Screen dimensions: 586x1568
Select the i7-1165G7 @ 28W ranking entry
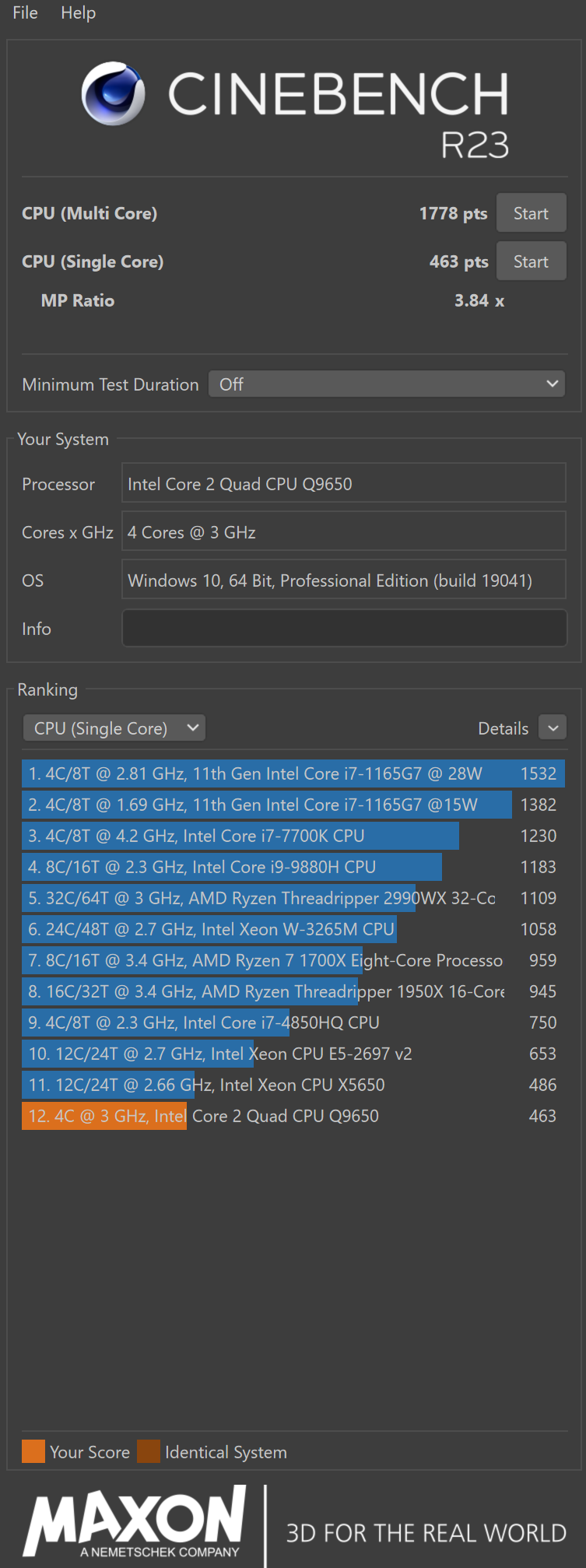[293, 773]
